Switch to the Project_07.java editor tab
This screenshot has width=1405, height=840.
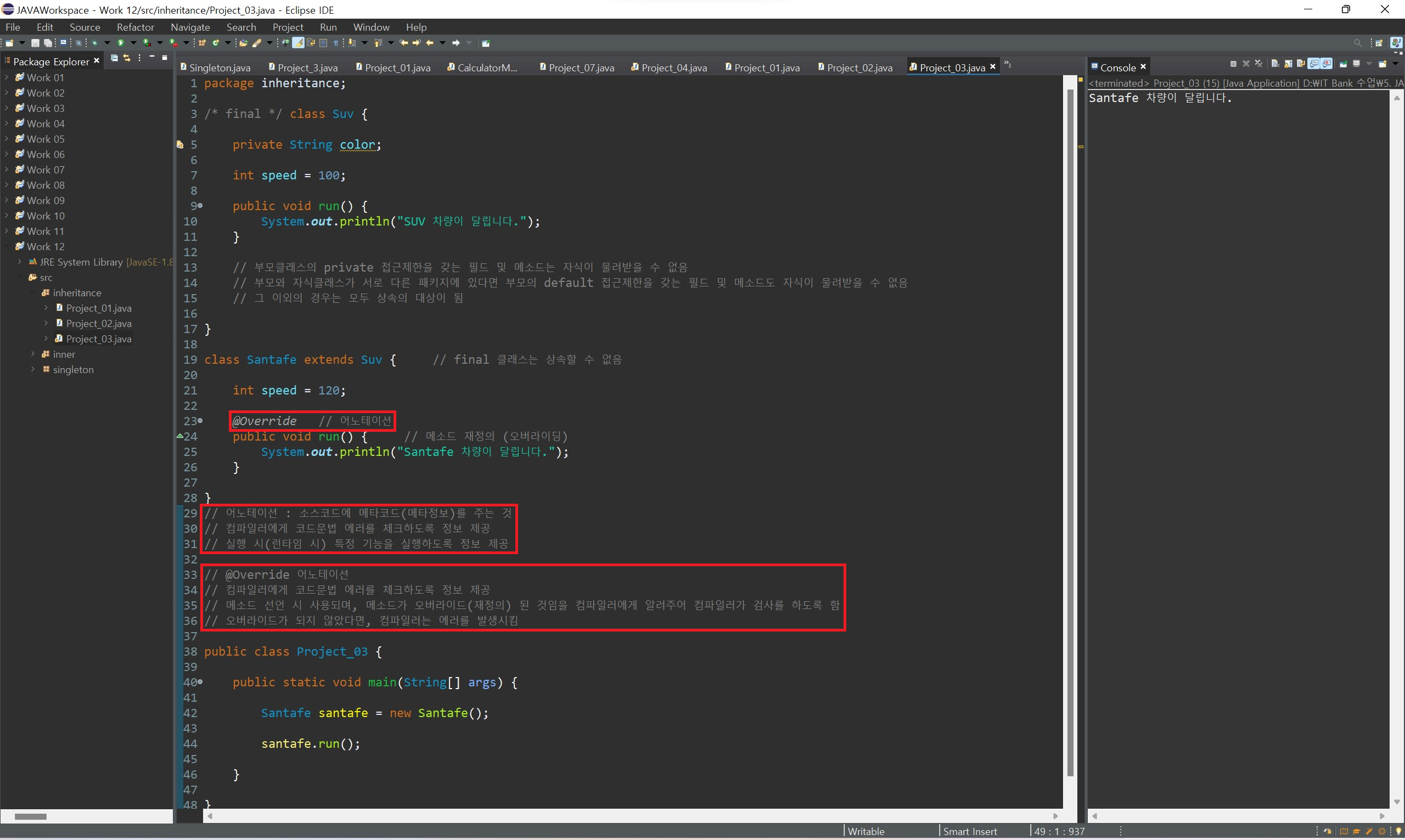click(x=581, y=68)
